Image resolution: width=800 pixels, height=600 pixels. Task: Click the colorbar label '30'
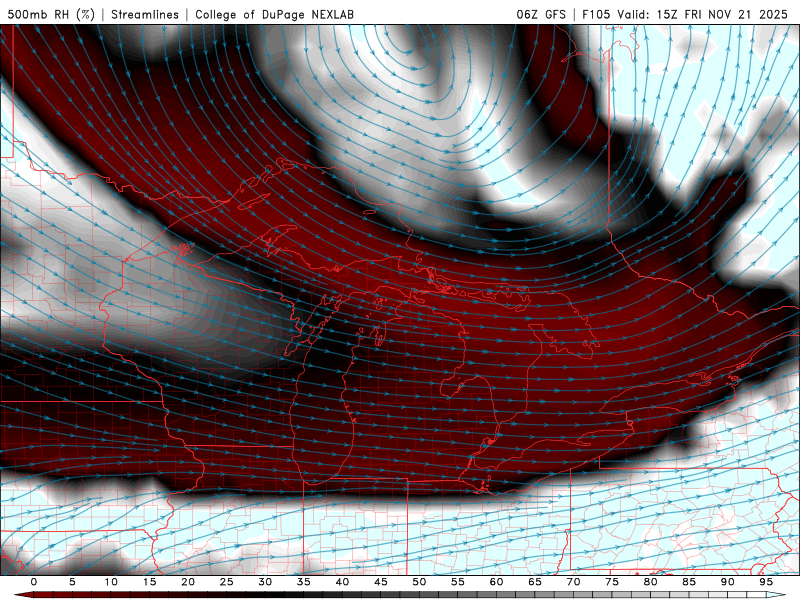[265, 582]
